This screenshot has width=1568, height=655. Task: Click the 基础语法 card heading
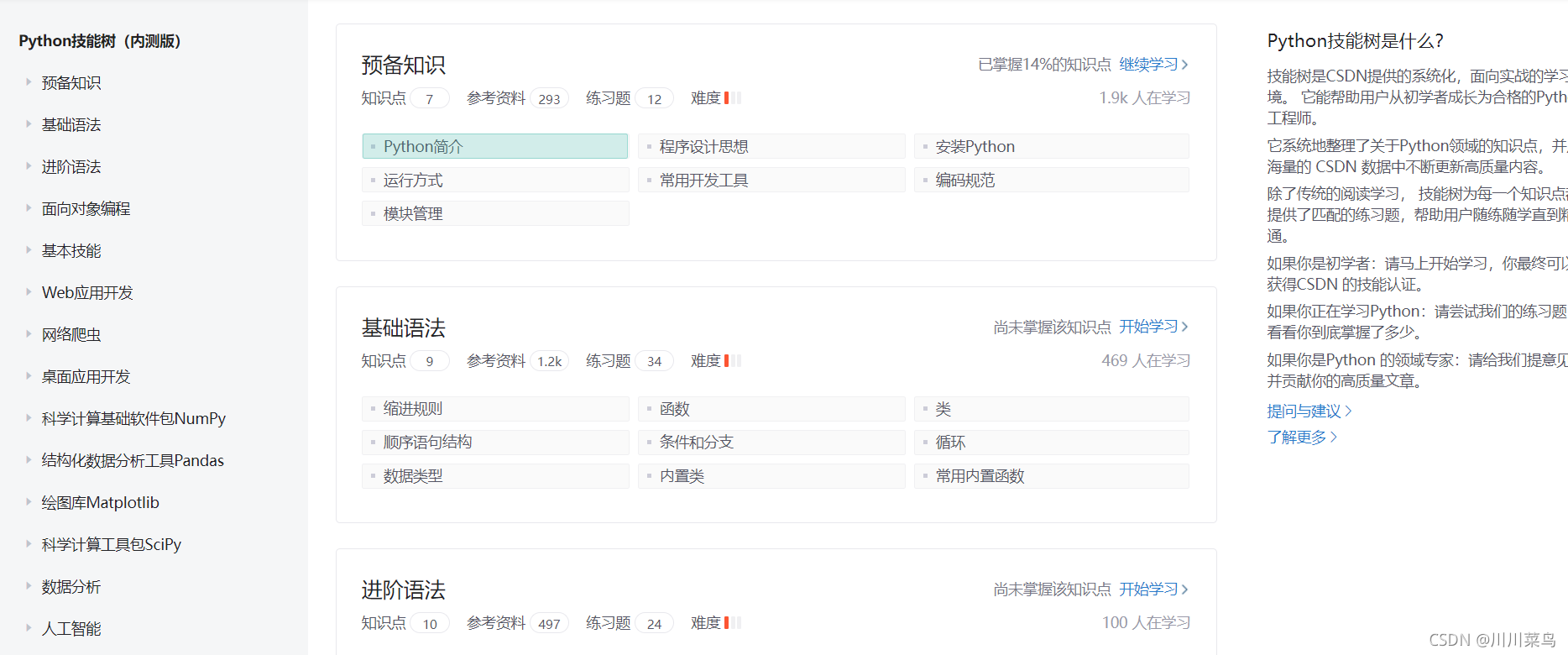click(x=404, y=328)
